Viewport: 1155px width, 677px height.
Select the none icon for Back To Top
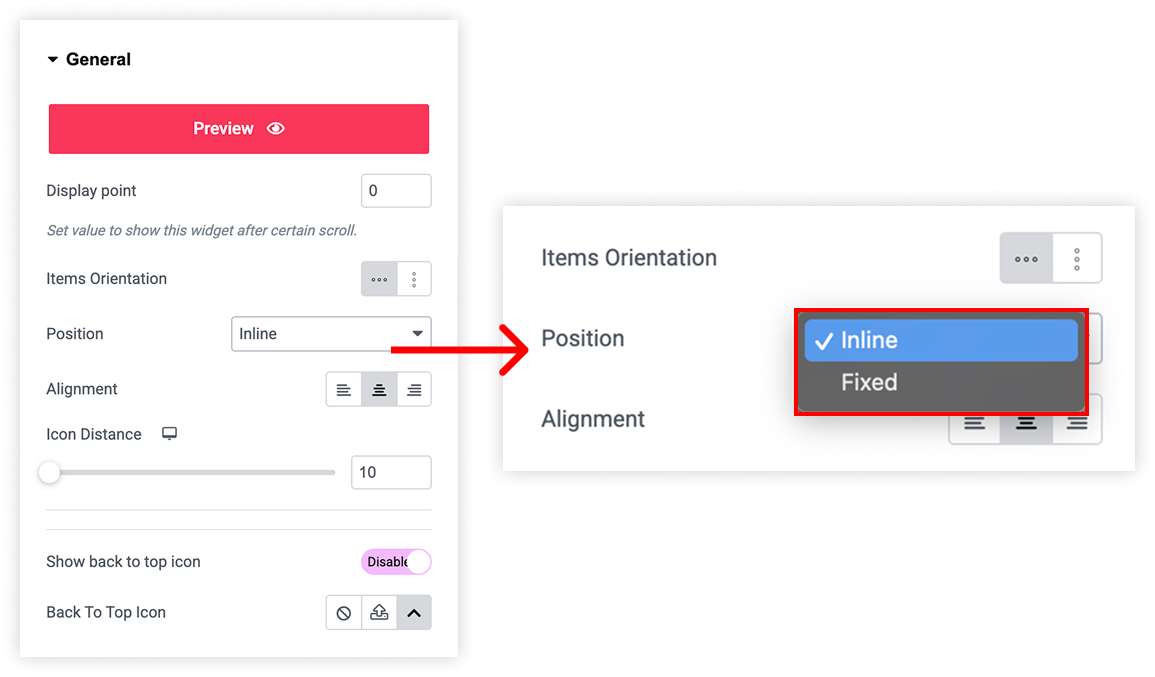343,613
